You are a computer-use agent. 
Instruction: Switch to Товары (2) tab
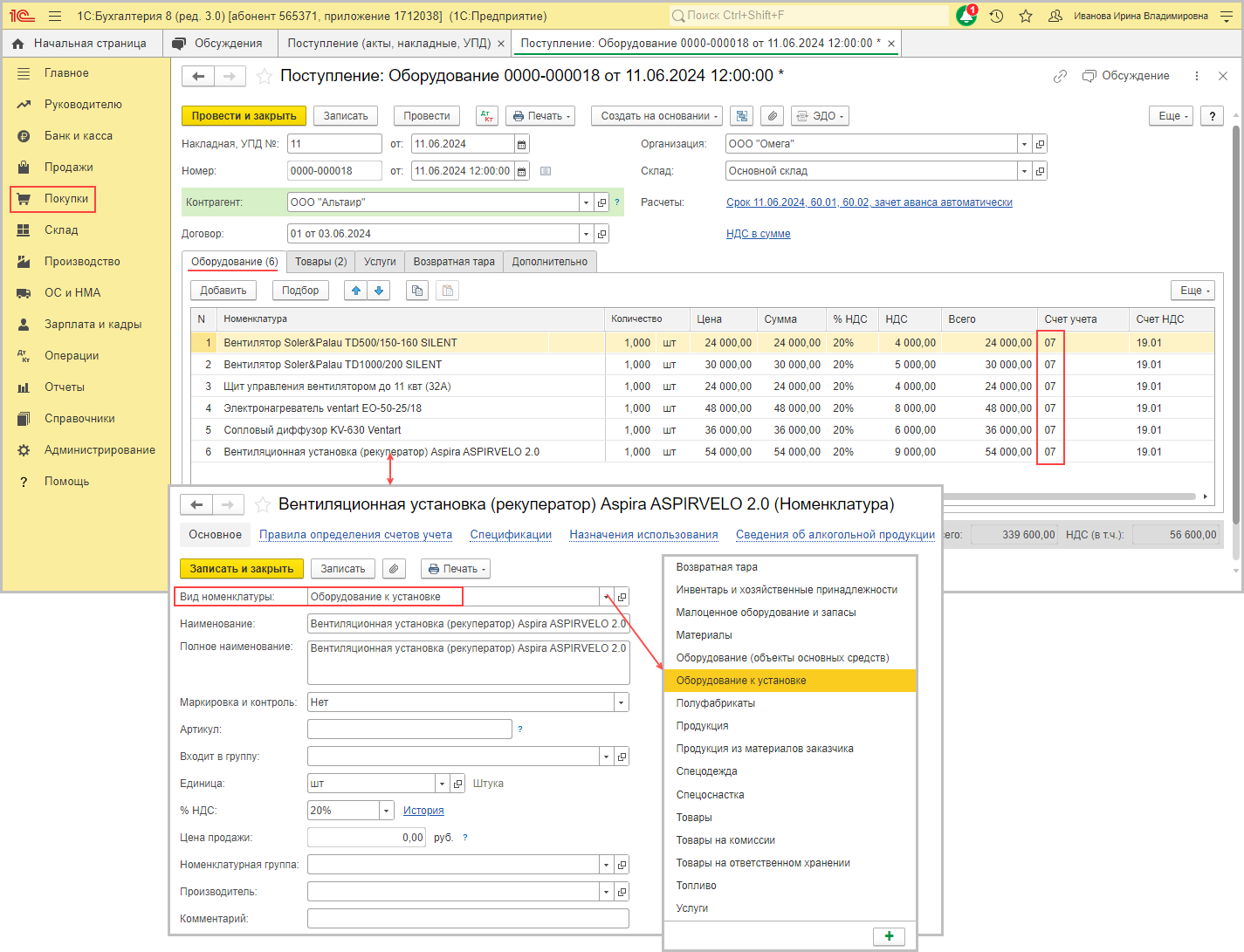pyautogui.click(x=321, y=262)
